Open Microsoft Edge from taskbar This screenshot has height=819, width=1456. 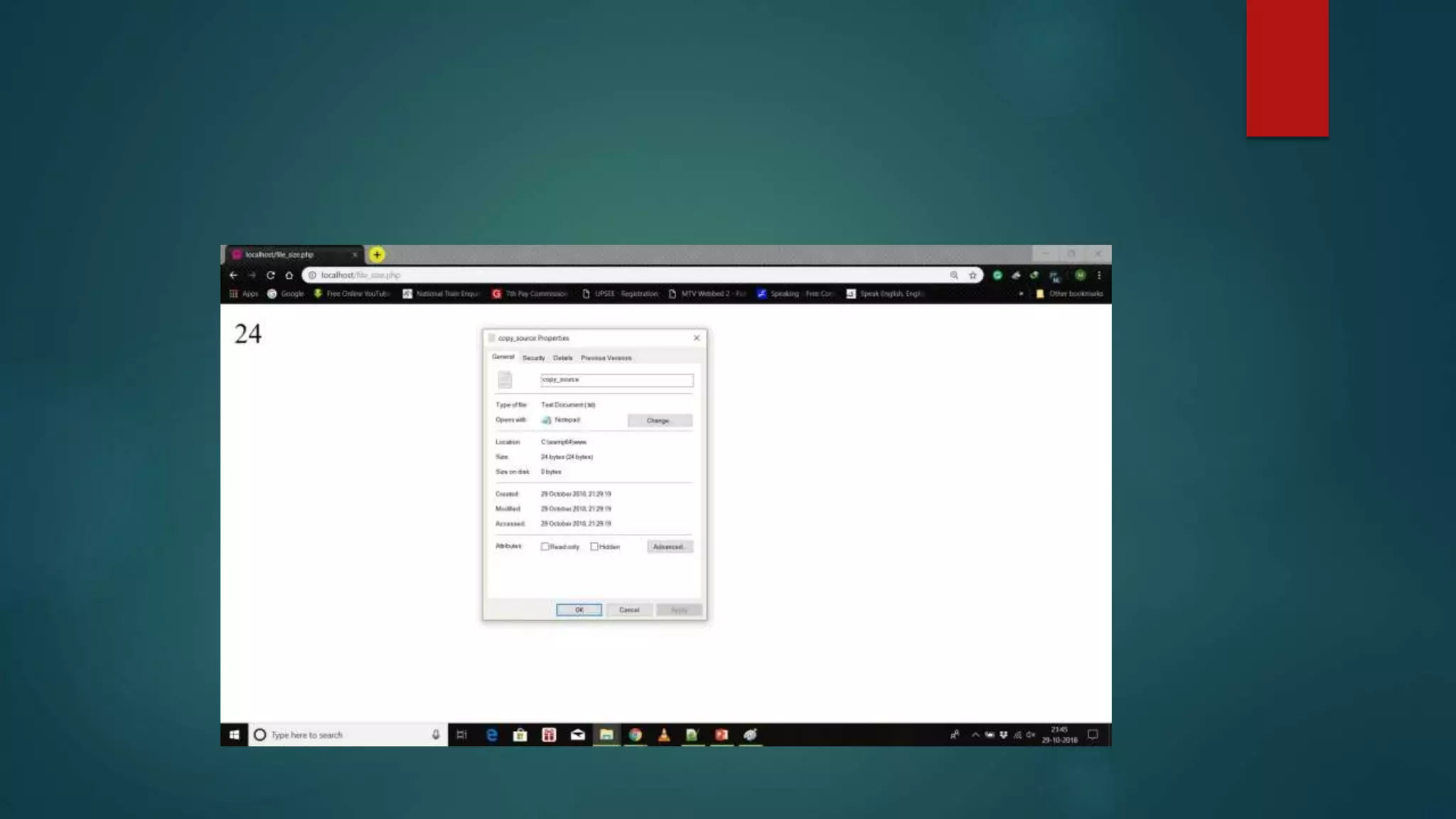491,735
